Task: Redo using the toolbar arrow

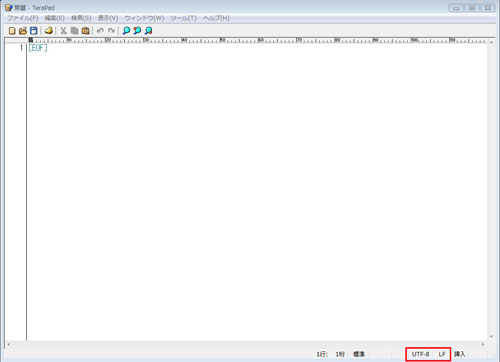Action: 111,31
